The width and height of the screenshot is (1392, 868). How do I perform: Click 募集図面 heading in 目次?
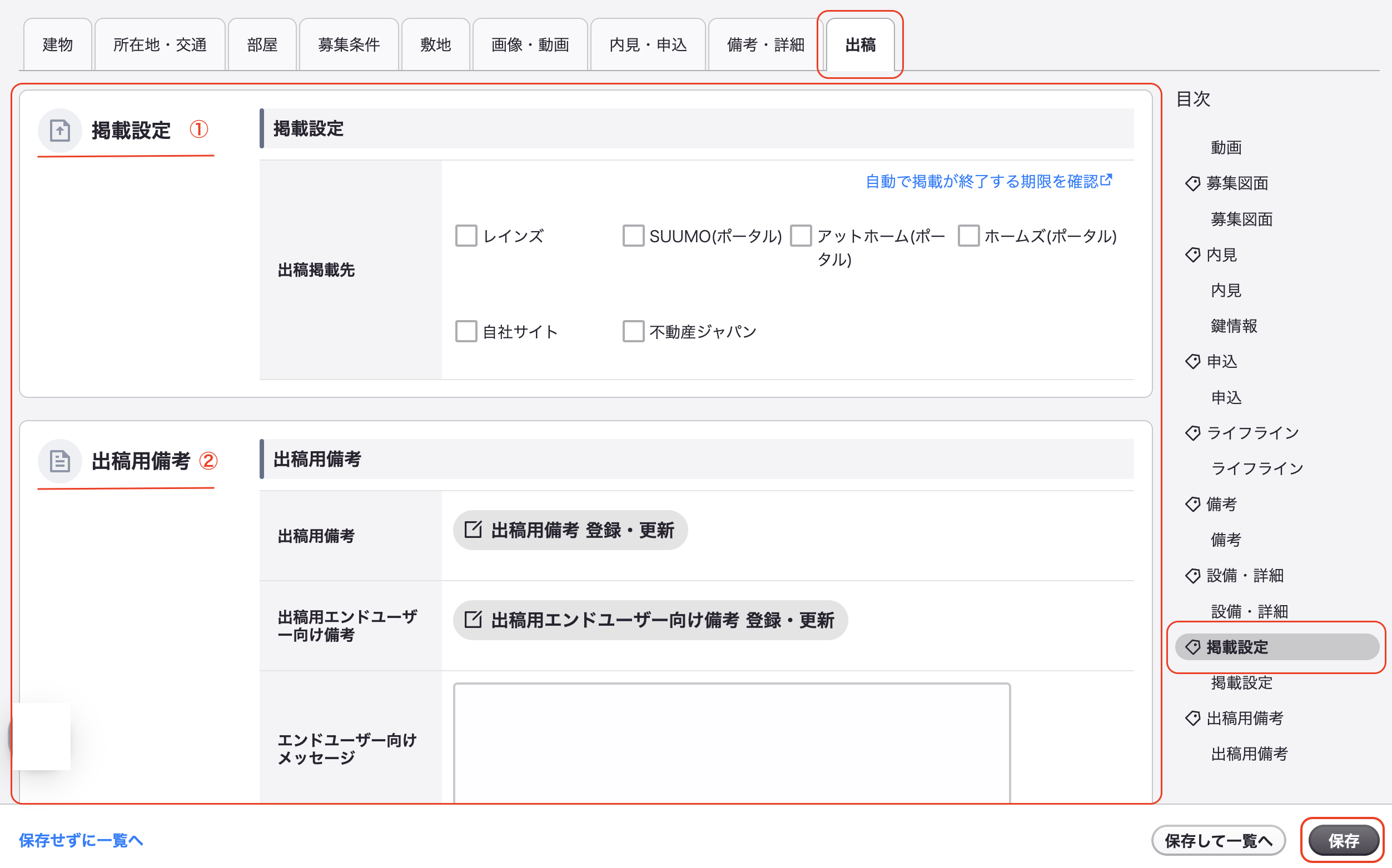[x=1237, y=184]
